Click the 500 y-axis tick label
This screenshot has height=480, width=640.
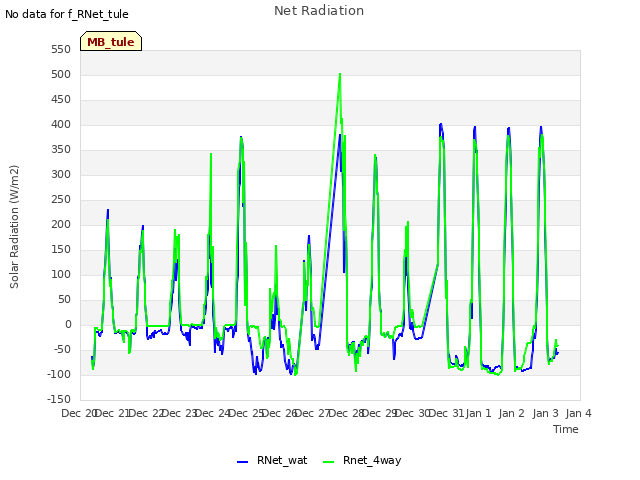(x=61, y=74)
